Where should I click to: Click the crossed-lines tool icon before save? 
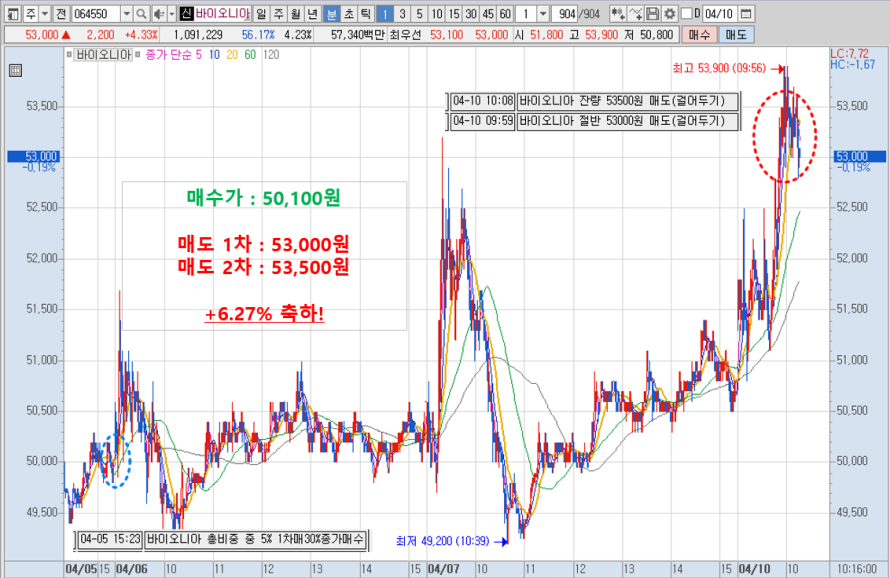[636, 14]
